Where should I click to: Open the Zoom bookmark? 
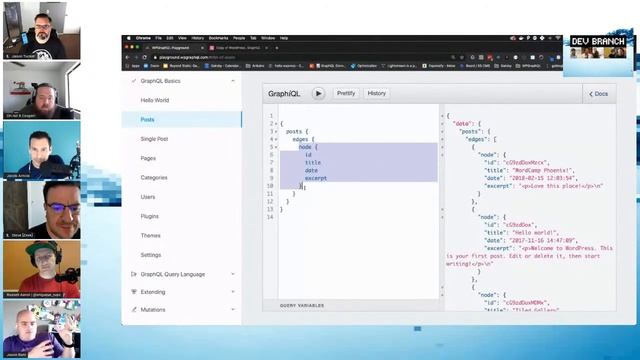[152, 66]
